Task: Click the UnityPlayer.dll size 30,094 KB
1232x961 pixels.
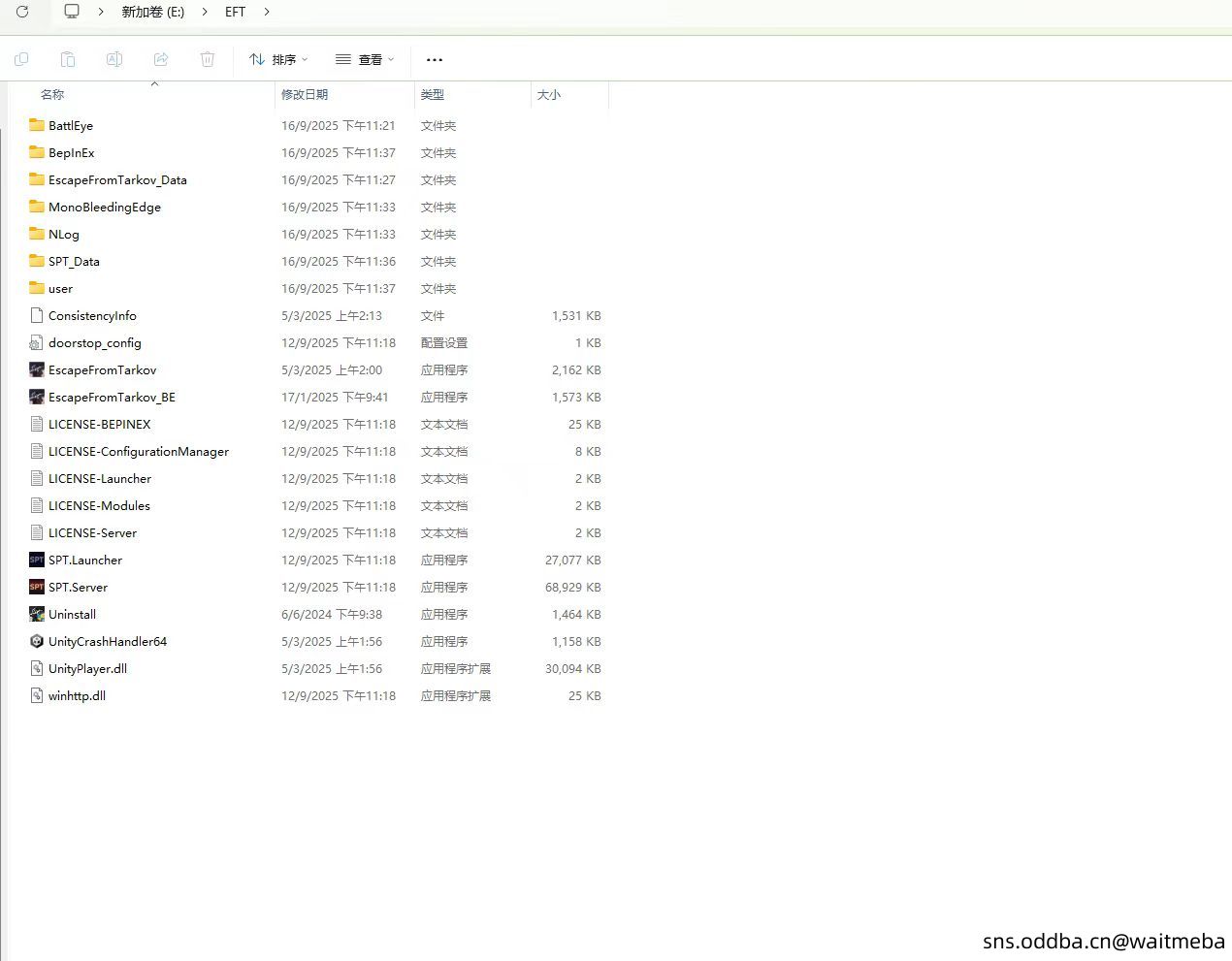Action: (x=573, y=668)
